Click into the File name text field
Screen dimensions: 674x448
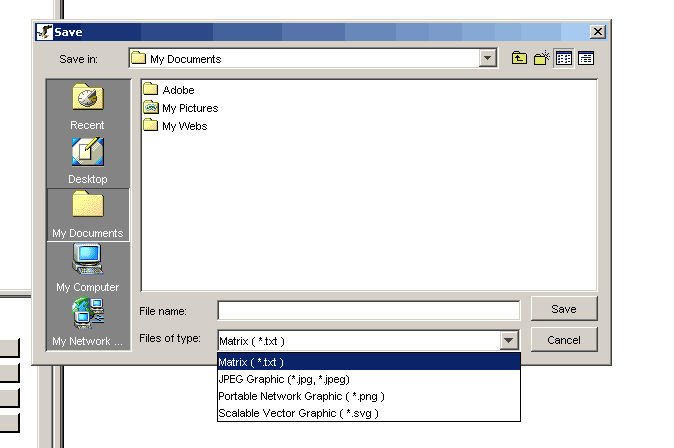click(368, 310)
